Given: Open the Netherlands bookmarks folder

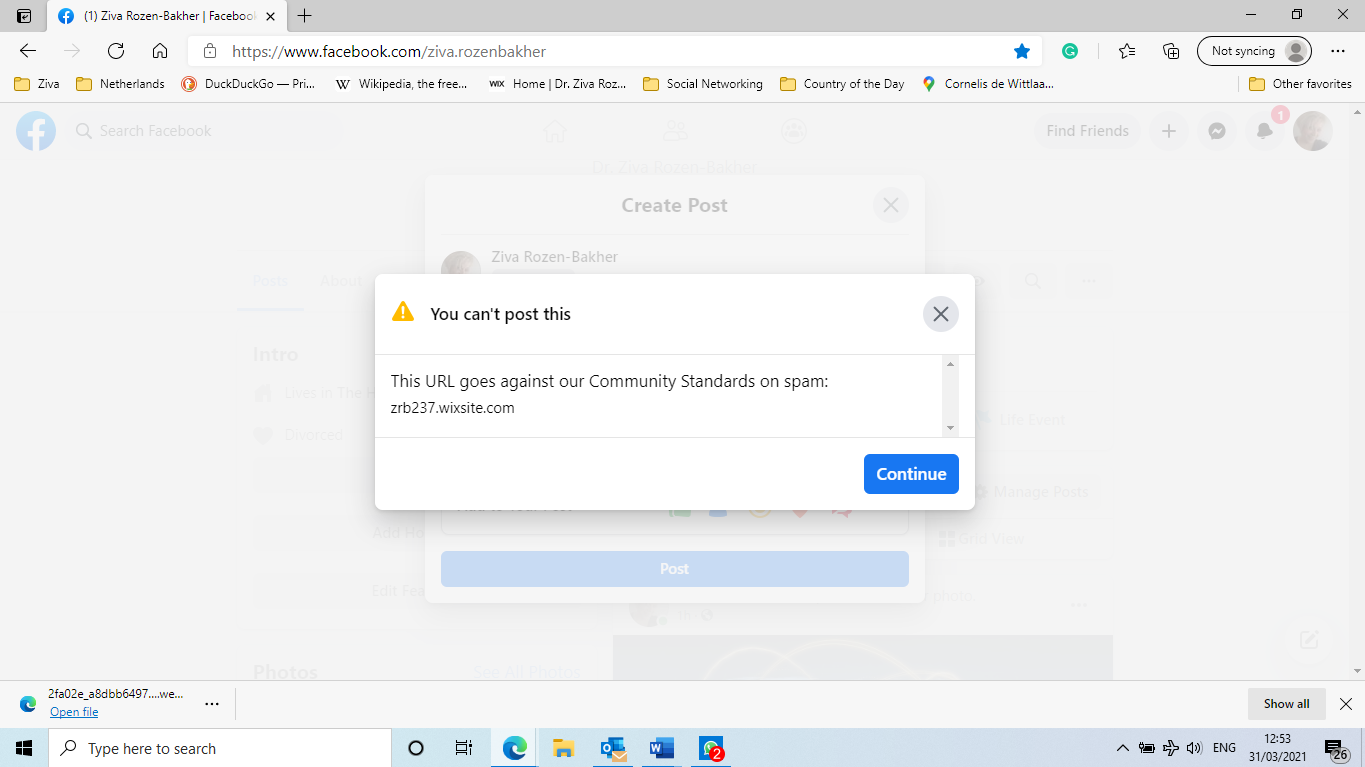Looking at the screenshot, I should pos(120,84).
